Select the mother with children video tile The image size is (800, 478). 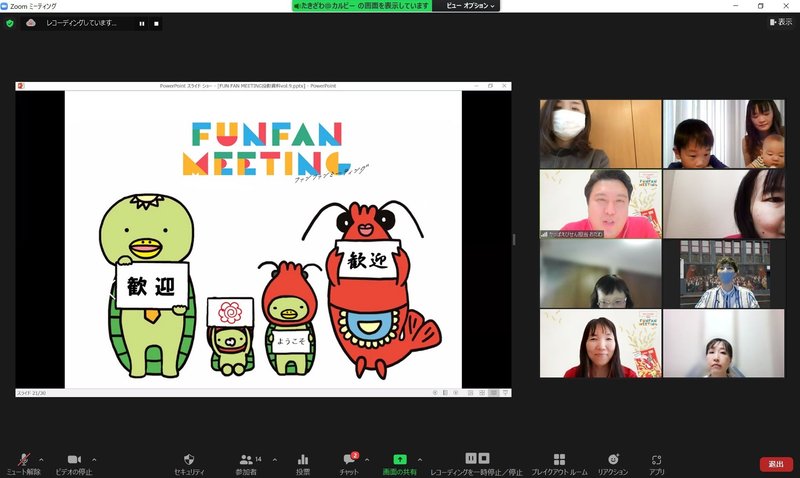(723, 134)
